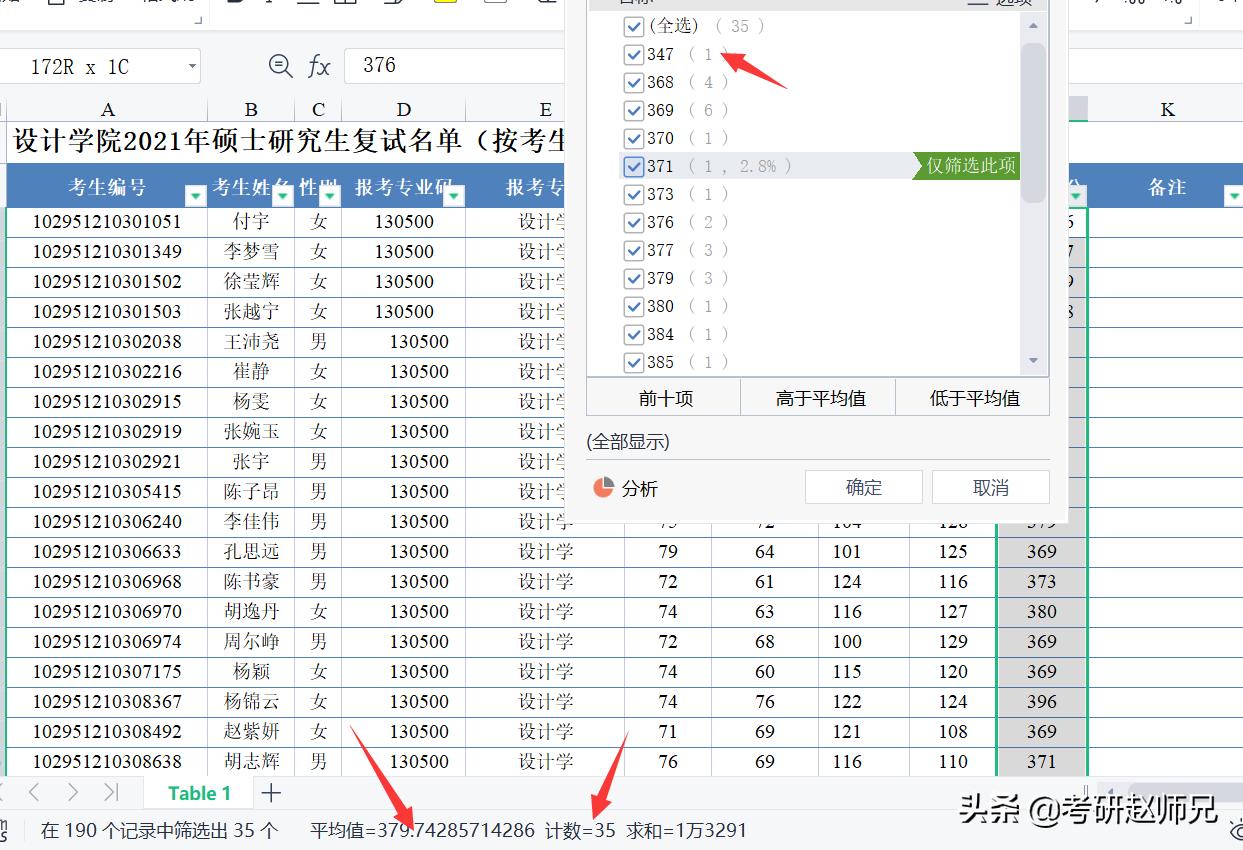Uncheck the 376 filter value

tap(633, 222)
